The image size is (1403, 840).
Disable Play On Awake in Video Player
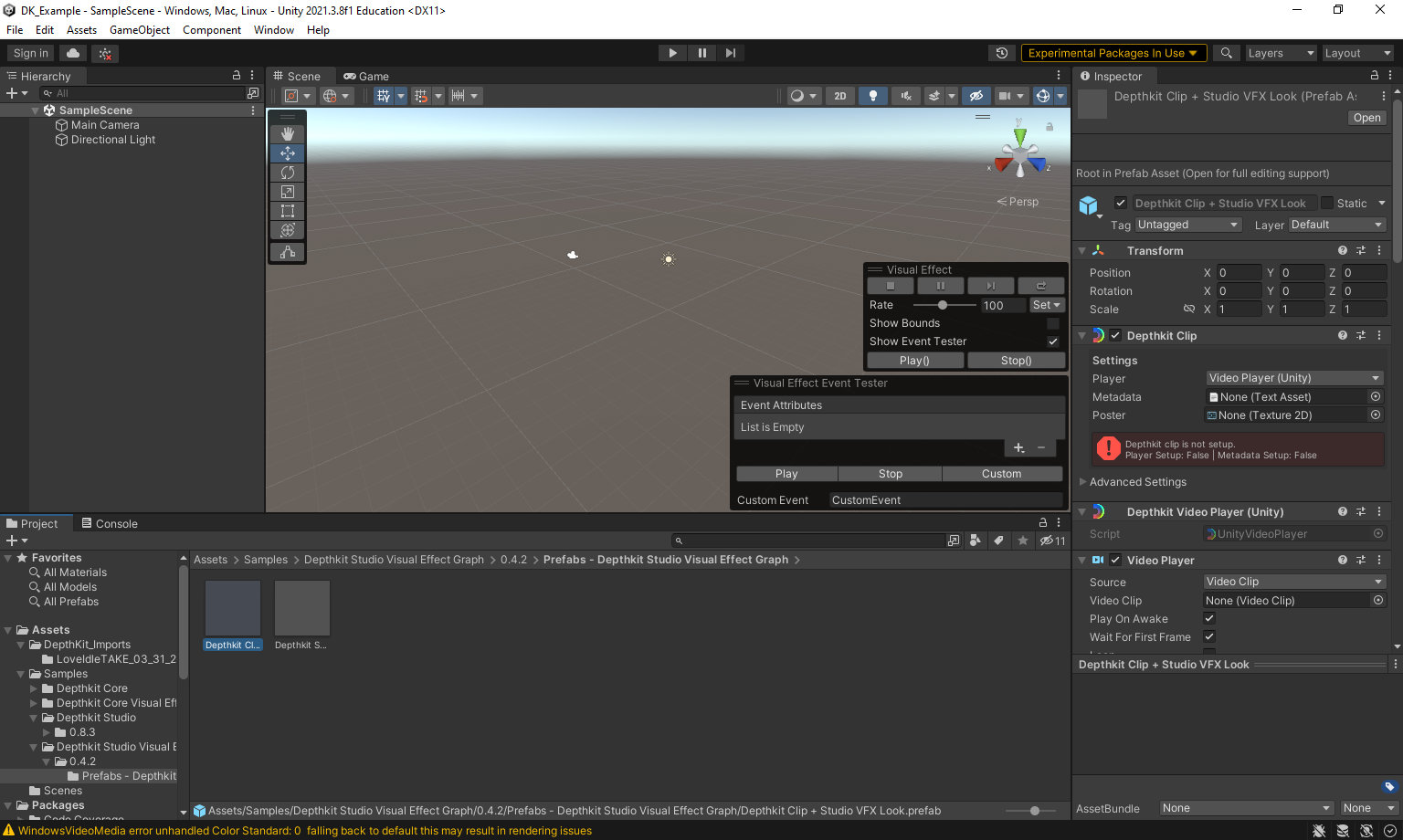pyautogui.click(x=1208, y=618)
